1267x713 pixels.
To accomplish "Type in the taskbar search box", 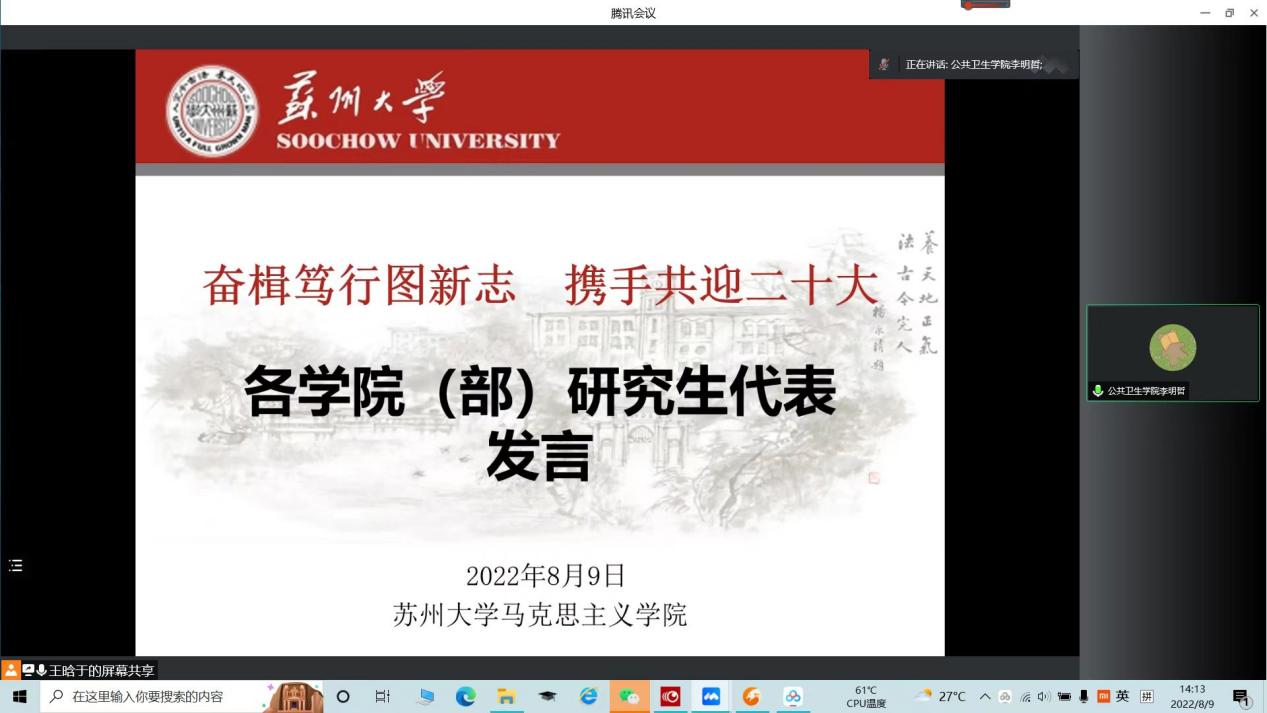I will (150, 697).
